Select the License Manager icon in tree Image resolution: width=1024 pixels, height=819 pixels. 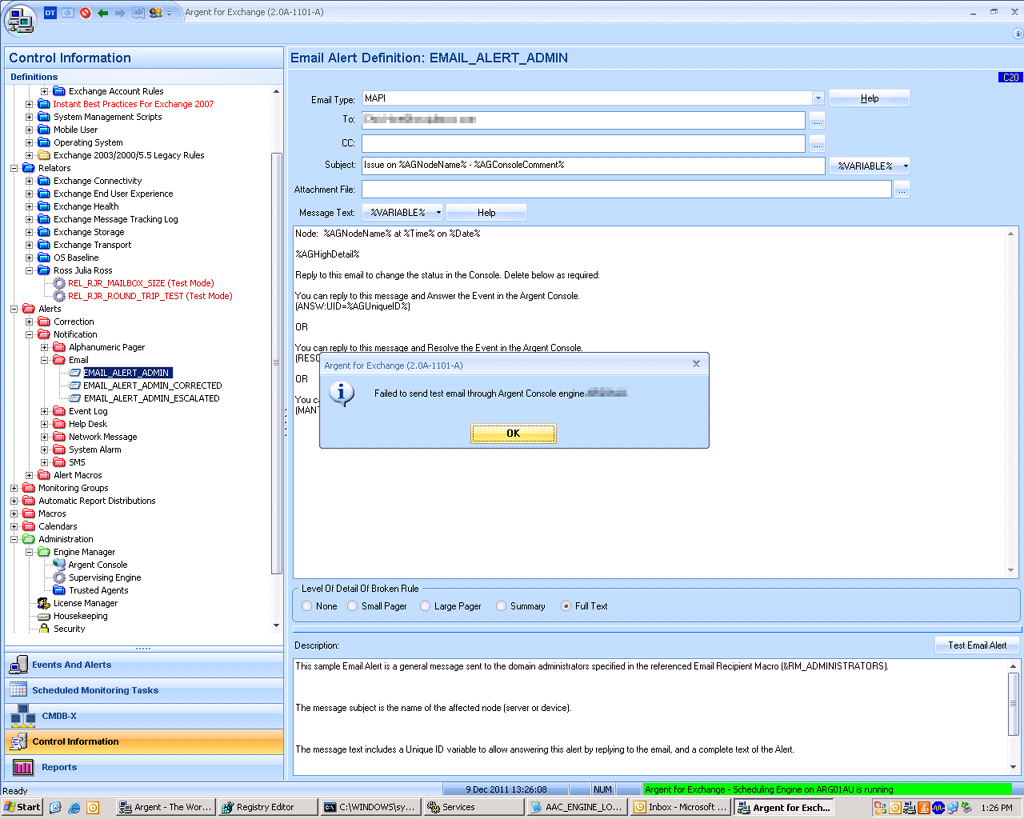tap(44, 604)
